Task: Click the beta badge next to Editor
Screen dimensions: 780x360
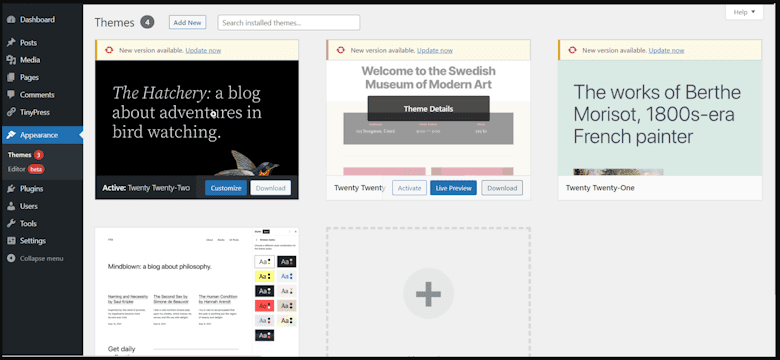Action: [36, 170]
